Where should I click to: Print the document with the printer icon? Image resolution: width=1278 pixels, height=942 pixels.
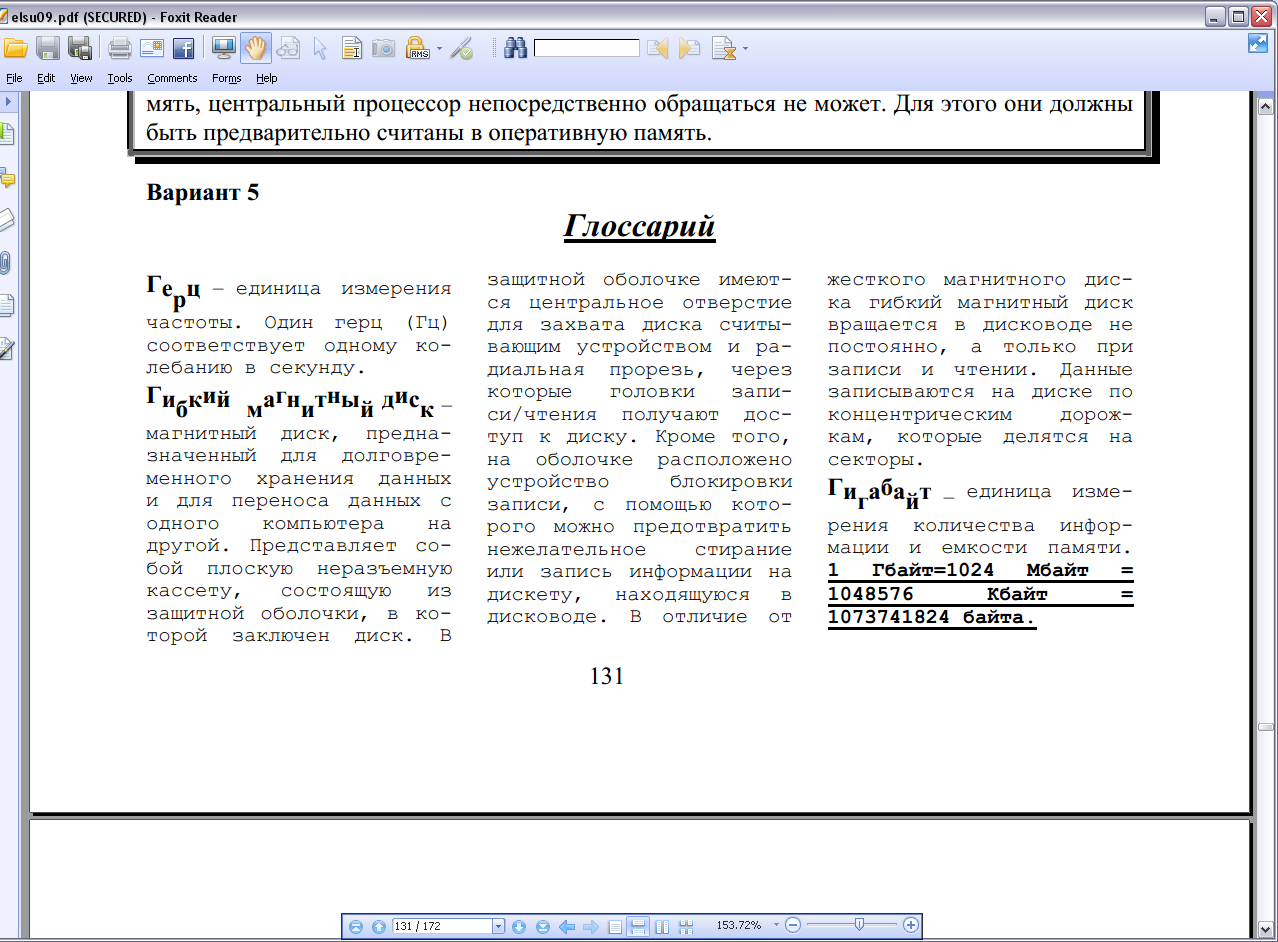coord(120,47)
